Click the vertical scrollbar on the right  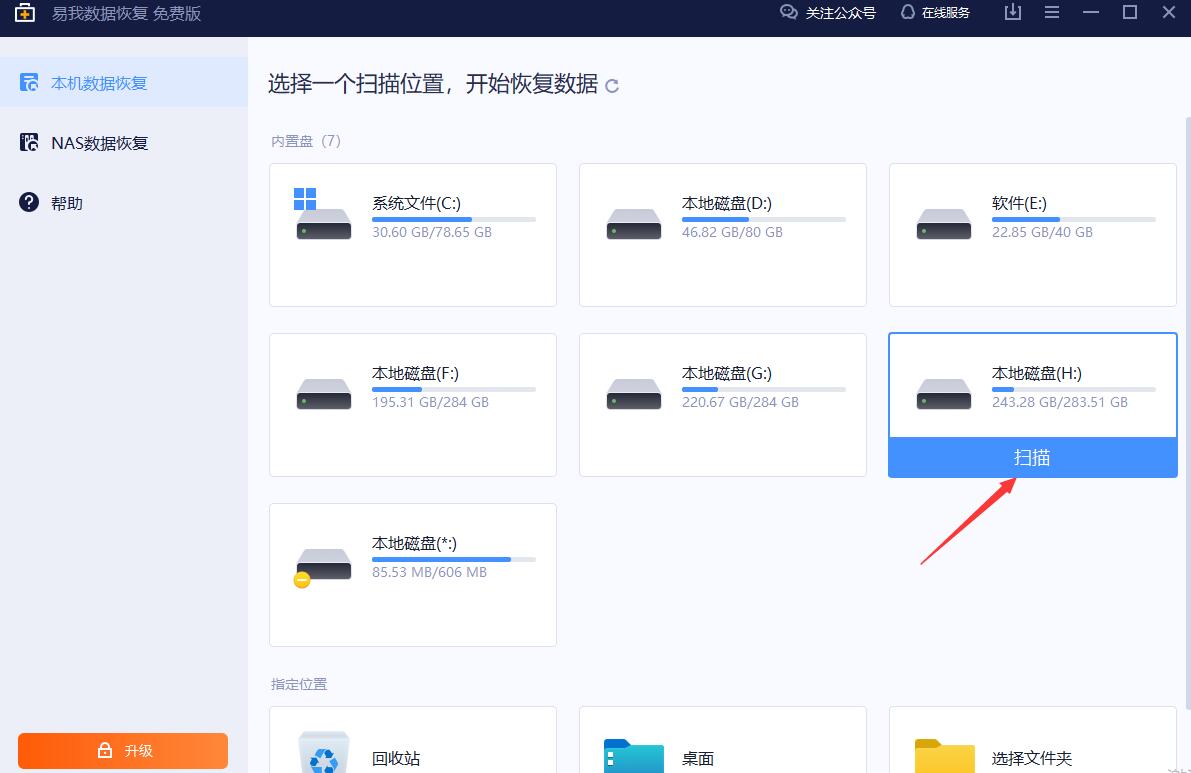[x=1188, y=414]
